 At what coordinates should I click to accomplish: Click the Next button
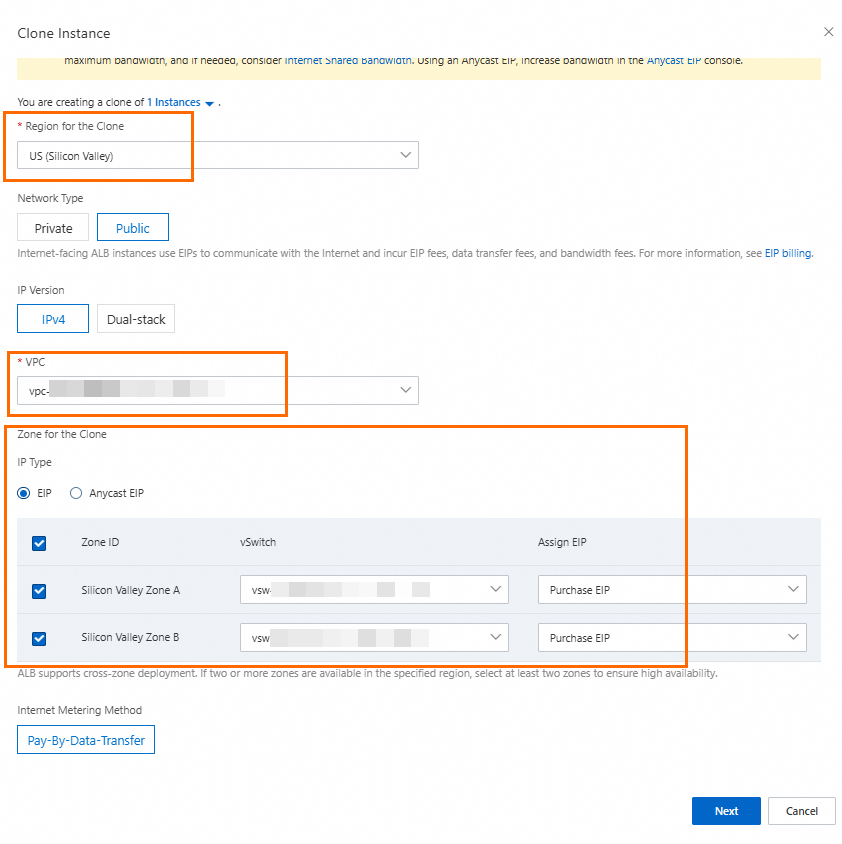point(726,811)
